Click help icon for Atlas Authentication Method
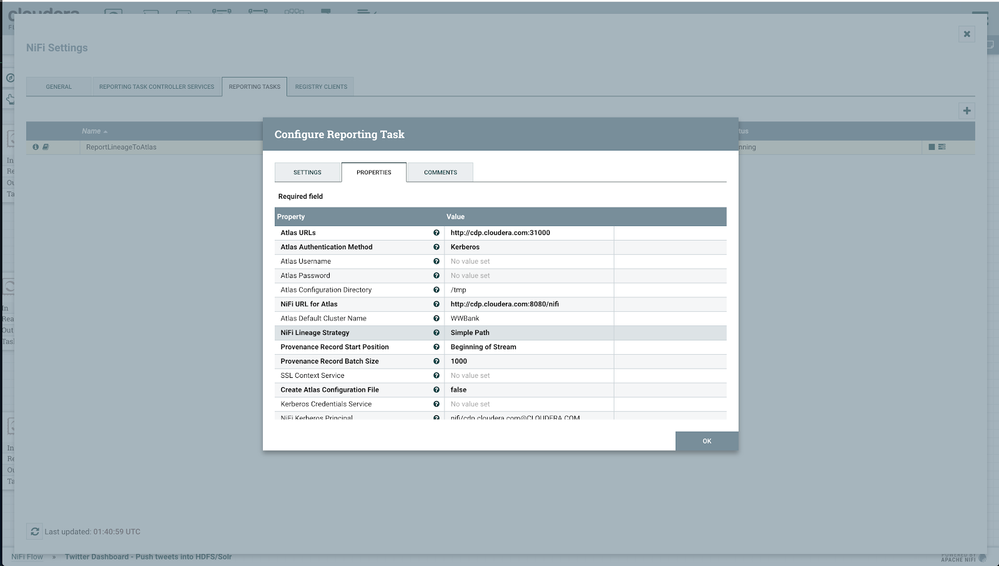Viewport: 999px width, 566px height. point(436,247)
